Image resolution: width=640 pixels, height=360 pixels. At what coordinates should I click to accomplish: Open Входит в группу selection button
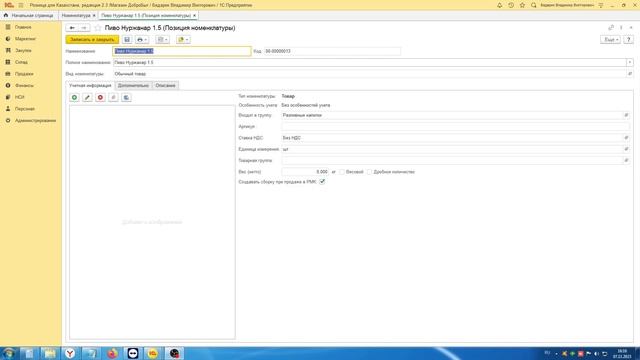626,116
